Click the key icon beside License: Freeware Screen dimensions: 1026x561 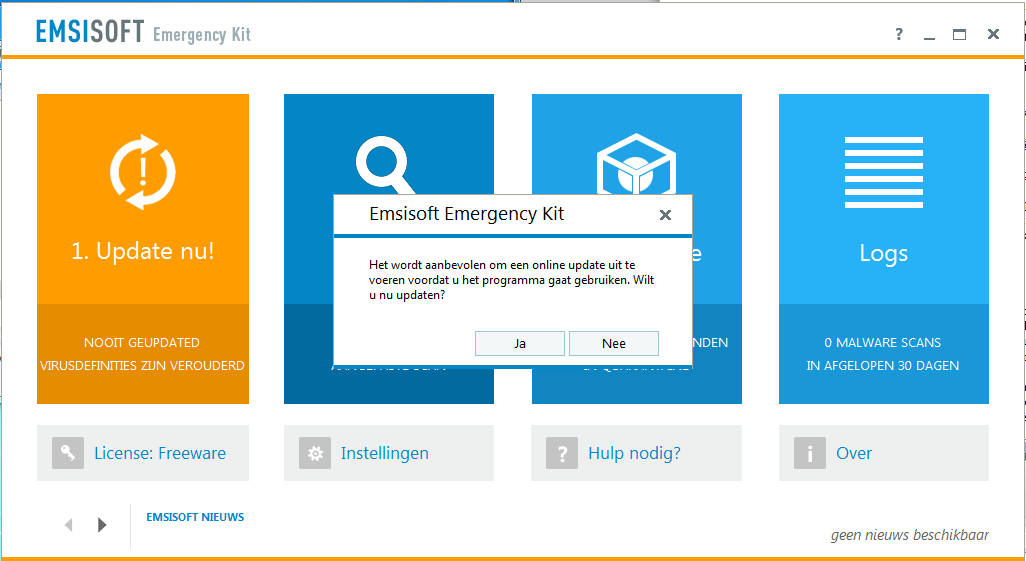tap(68, 453)
